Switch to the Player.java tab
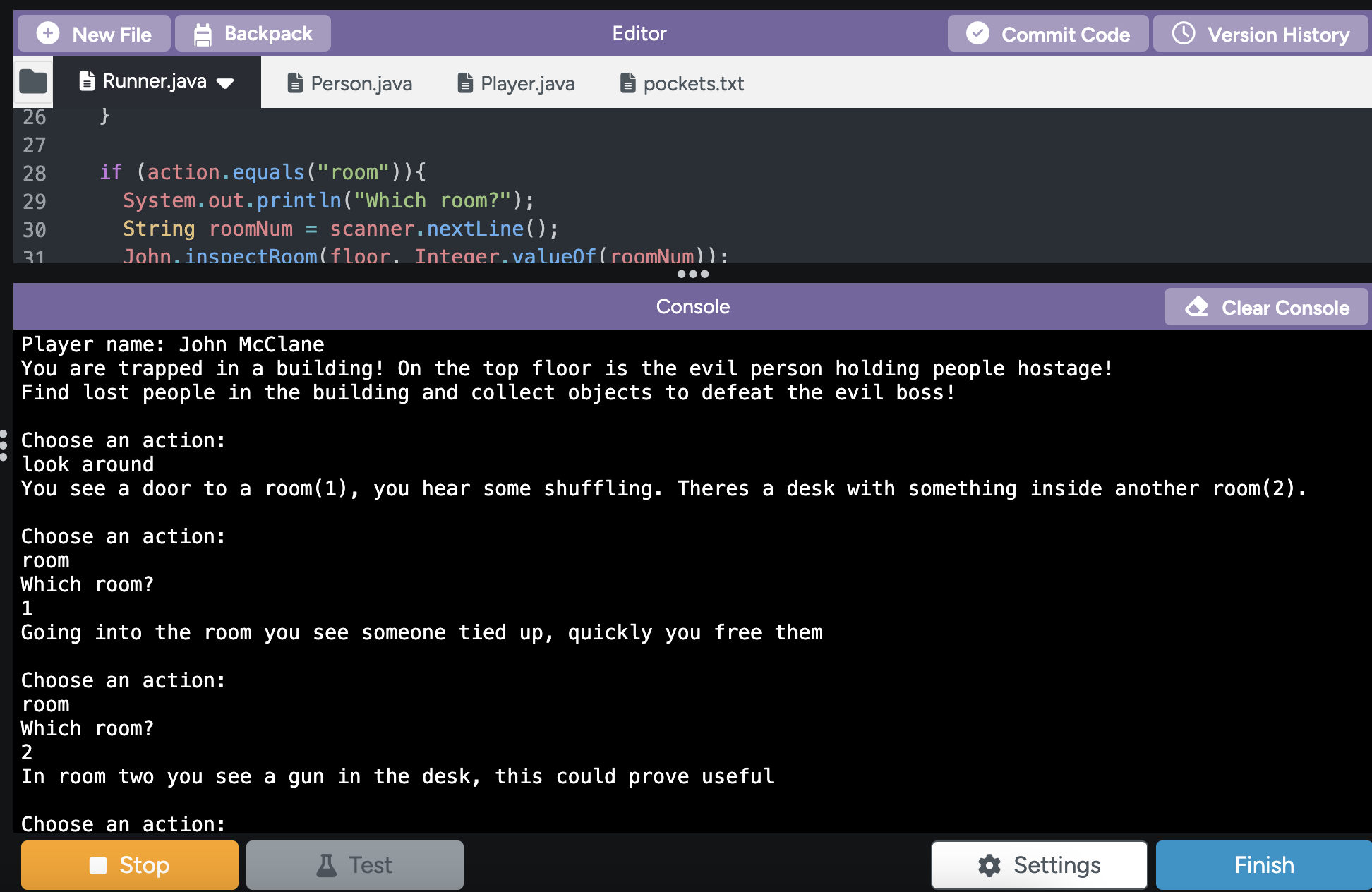The image size is (1372, 892). (x=517, y=83)
